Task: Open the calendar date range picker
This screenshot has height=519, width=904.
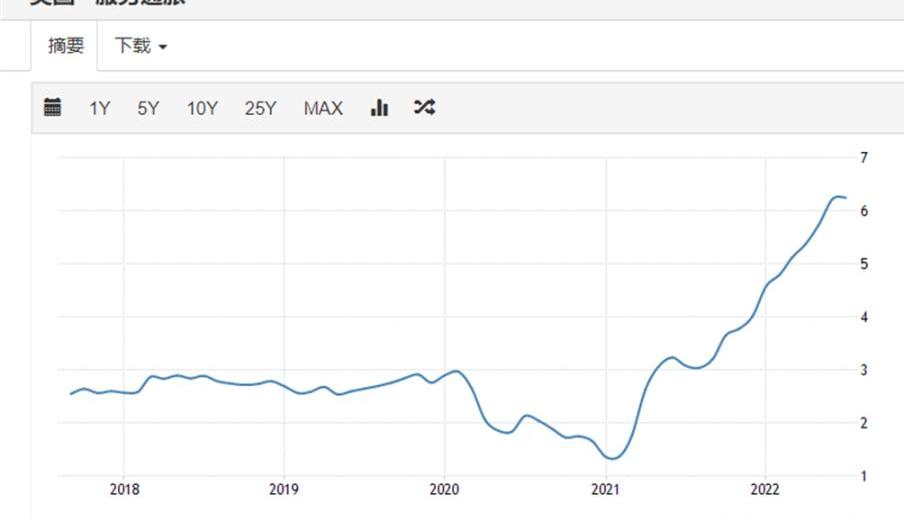Action: (53, 108)
